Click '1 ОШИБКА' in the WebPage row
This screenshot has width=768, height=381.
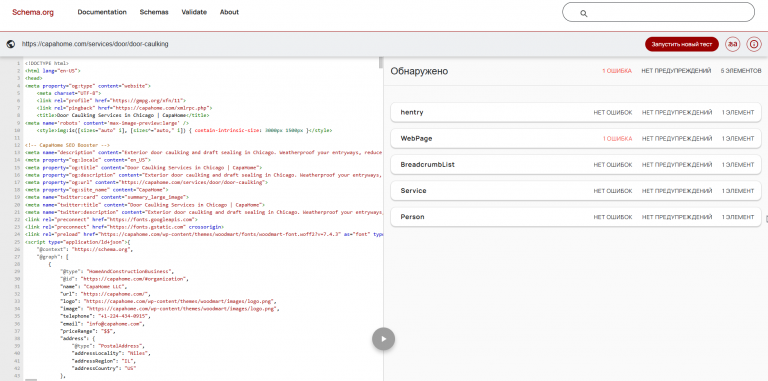pyautogui.click(x=617, y=139)
